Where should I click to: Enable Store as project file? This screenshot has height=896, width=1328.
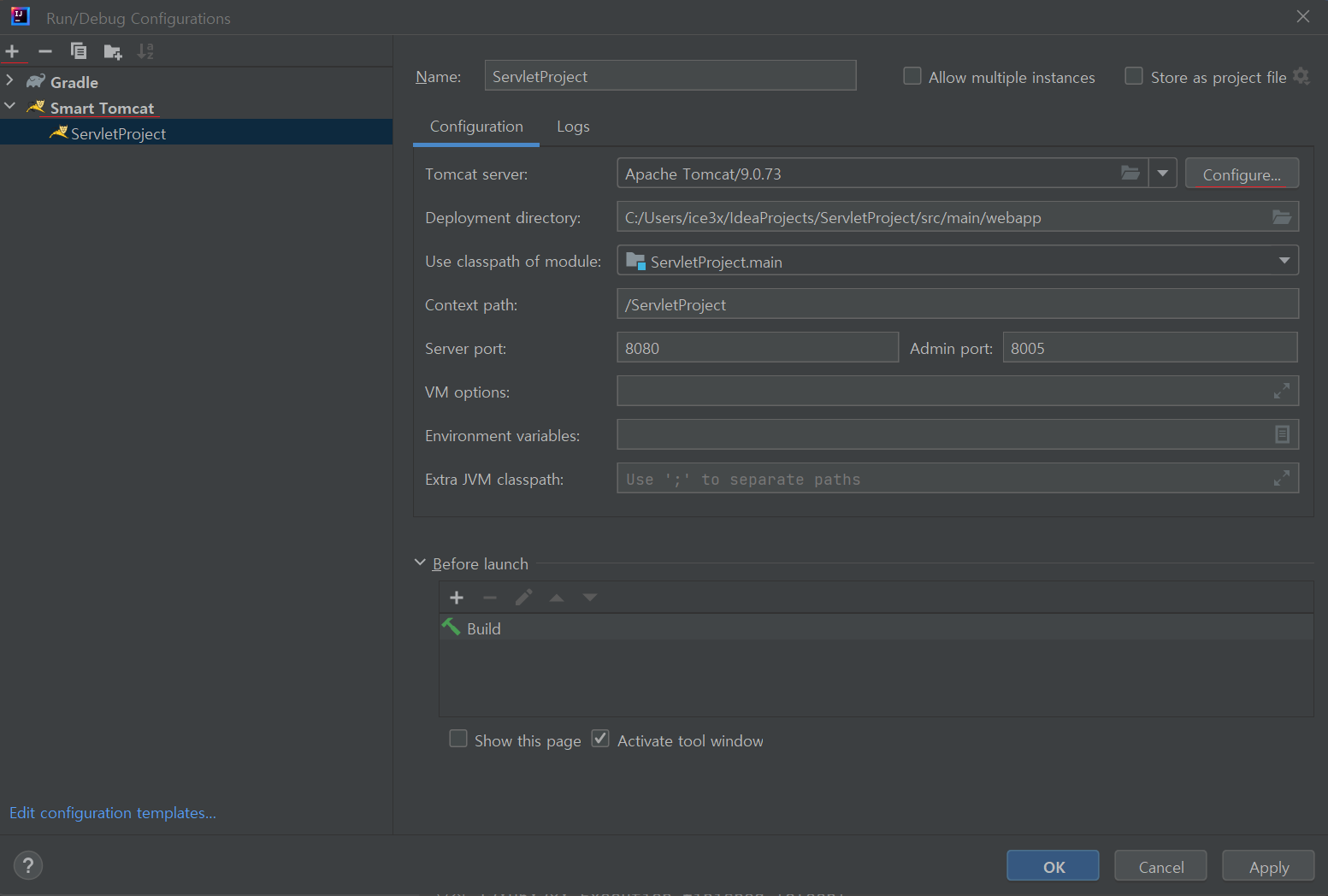(1134, 76)
